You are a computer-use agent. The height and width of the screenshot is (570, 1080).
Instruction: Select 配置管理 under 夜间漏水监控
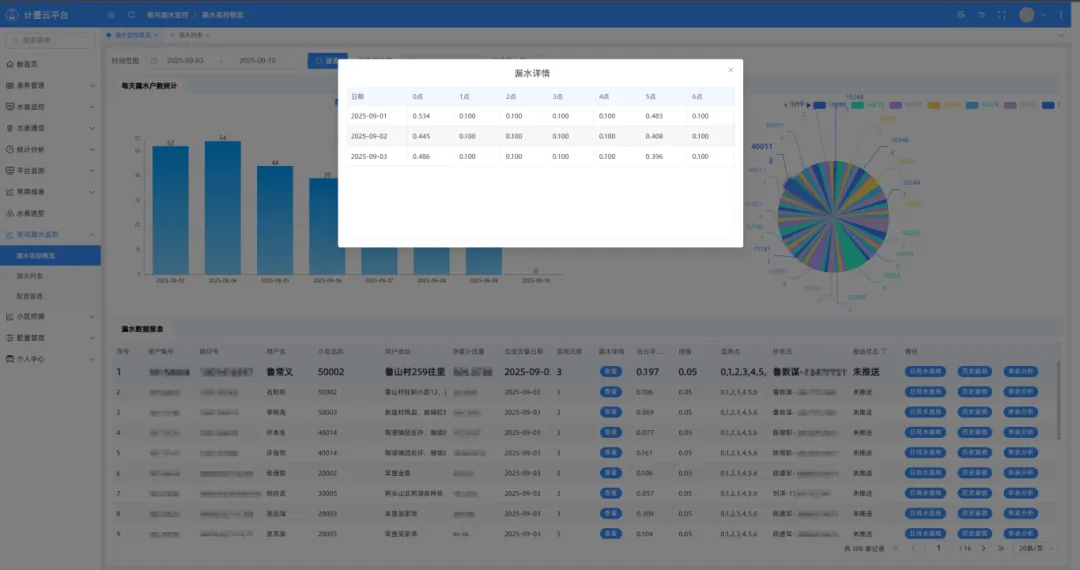click(32, 296)
